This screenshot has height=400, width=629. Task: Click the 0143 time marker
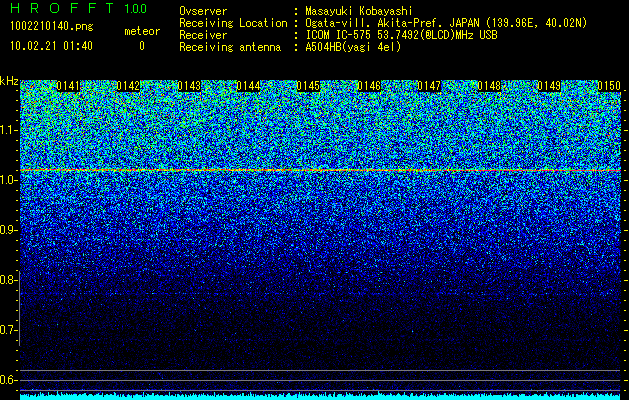point(189,86)
